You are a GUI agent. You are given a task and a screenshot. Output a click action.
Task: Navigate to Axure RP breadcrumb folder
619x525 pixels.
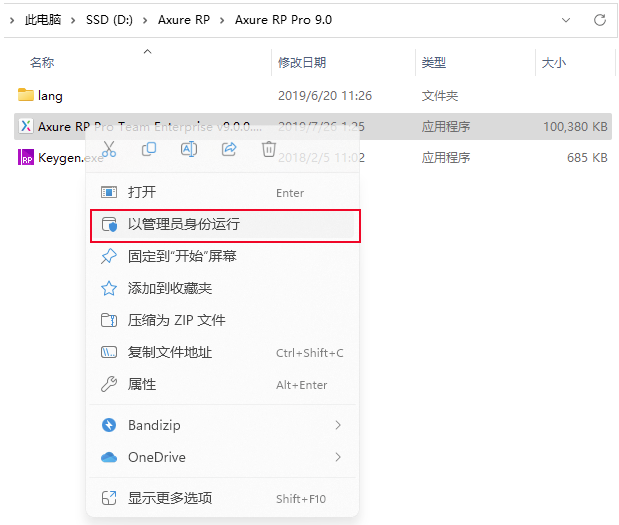coord(184,20)
